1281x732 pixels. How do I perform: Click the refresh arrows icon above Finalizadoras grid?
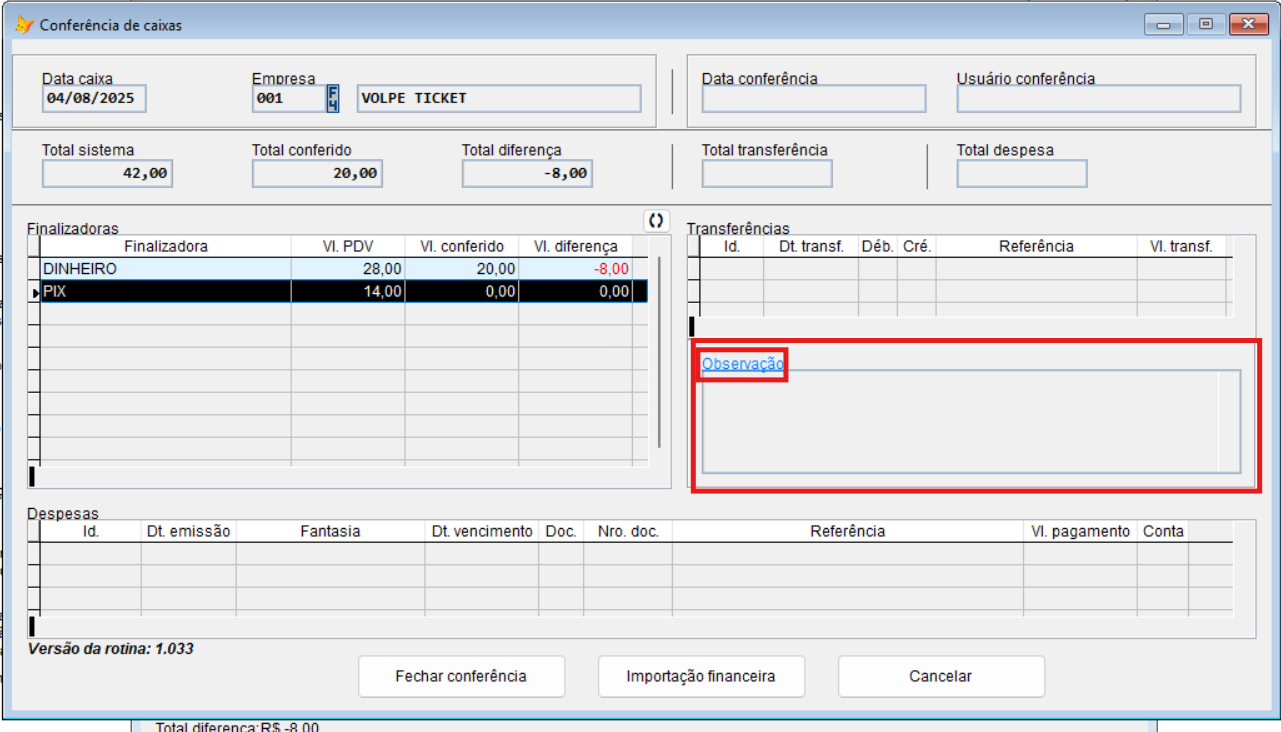click(656, 220)
